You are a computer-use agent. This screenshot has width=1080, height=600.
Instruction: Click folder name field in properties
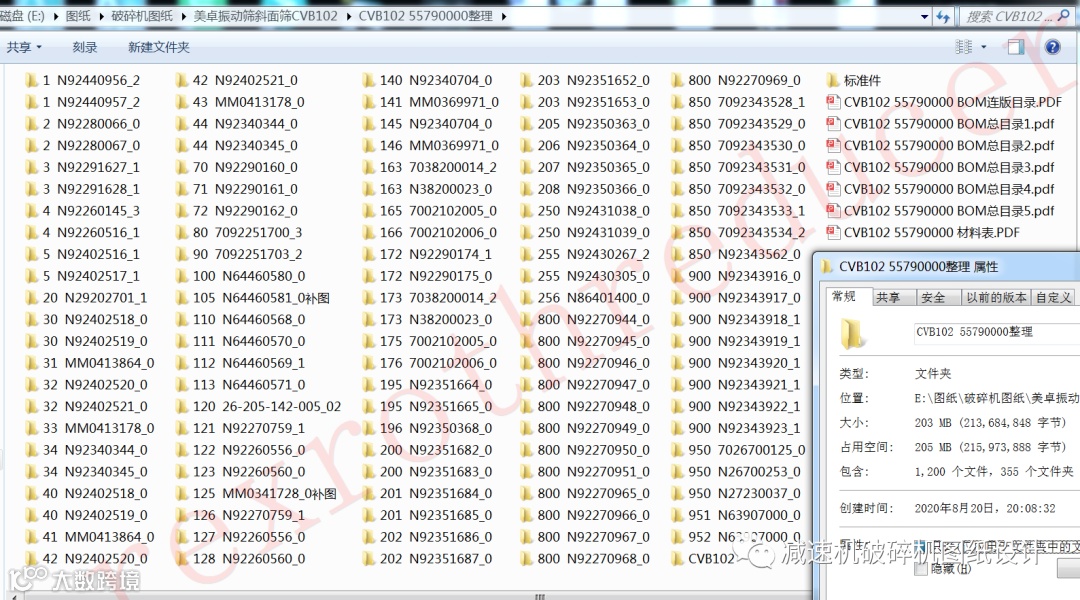995,332
